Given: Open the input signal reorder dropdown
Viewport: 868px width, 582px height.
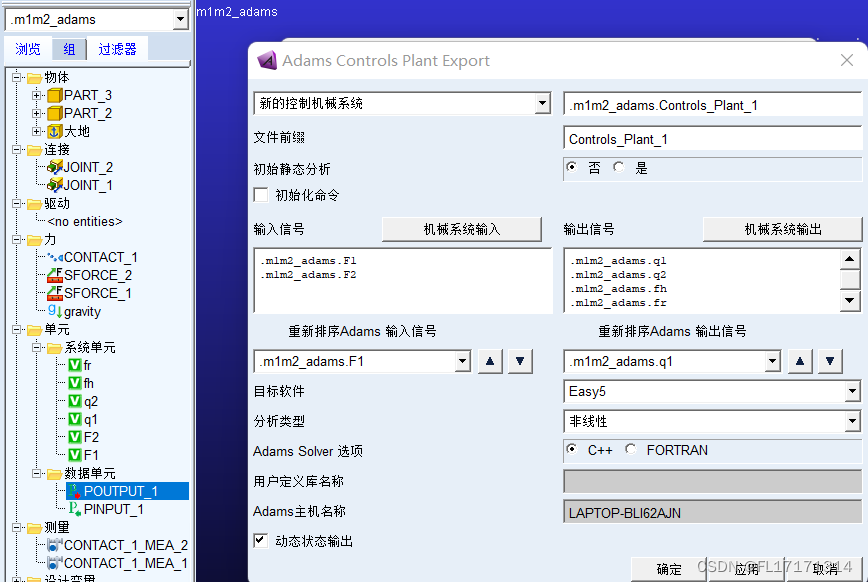Looking at the screenshot, I should (463, 362).
